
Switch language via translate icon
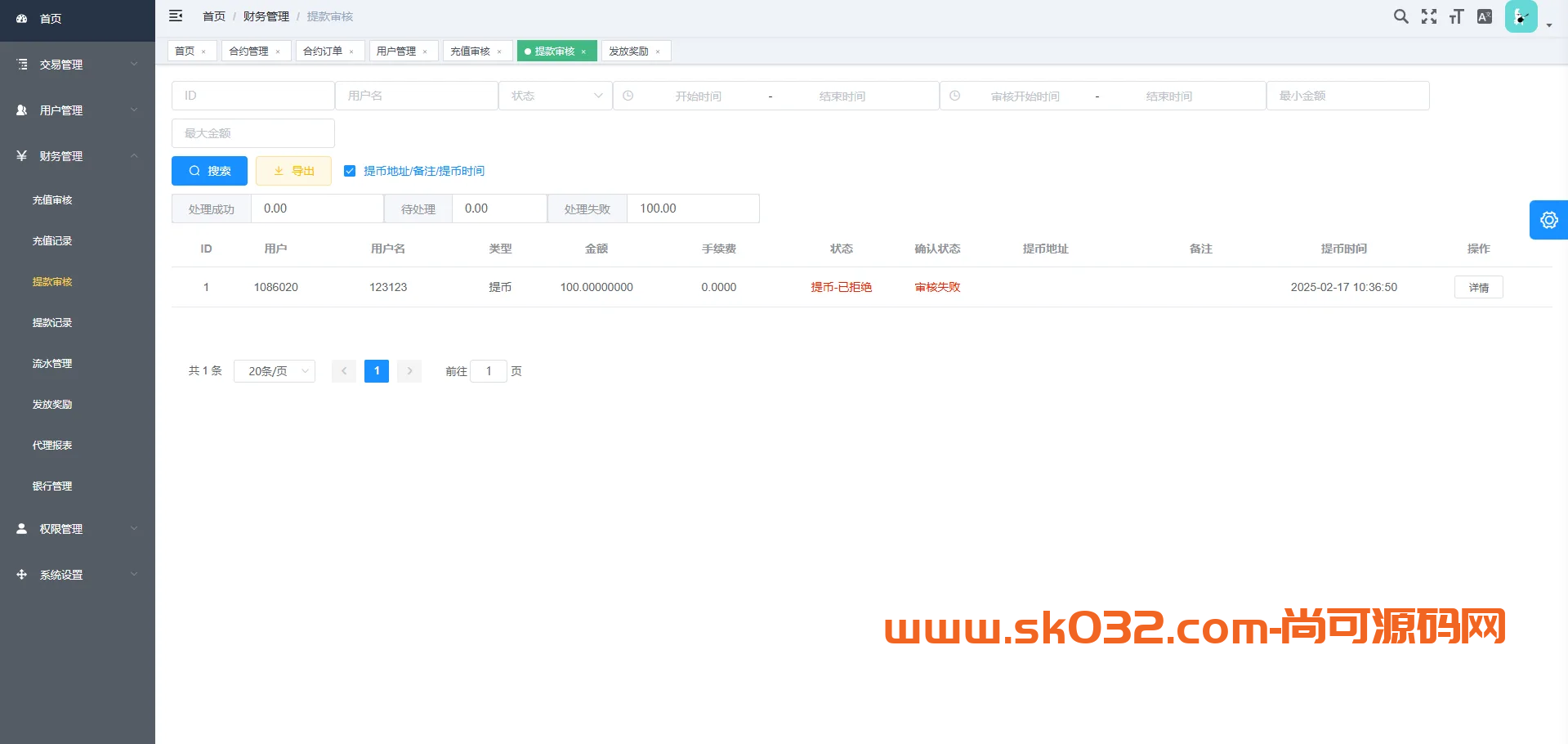pos(1483,16)
